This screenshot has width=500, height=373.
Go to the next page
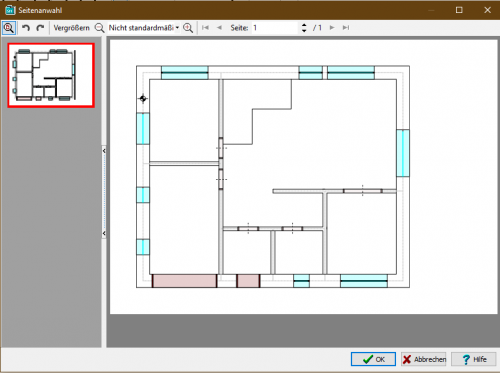click(332, 28)
